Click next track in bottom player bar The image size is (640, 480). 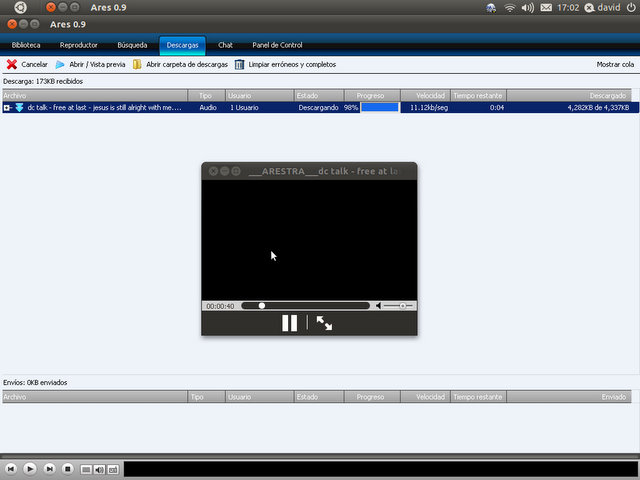pos(49,469)
